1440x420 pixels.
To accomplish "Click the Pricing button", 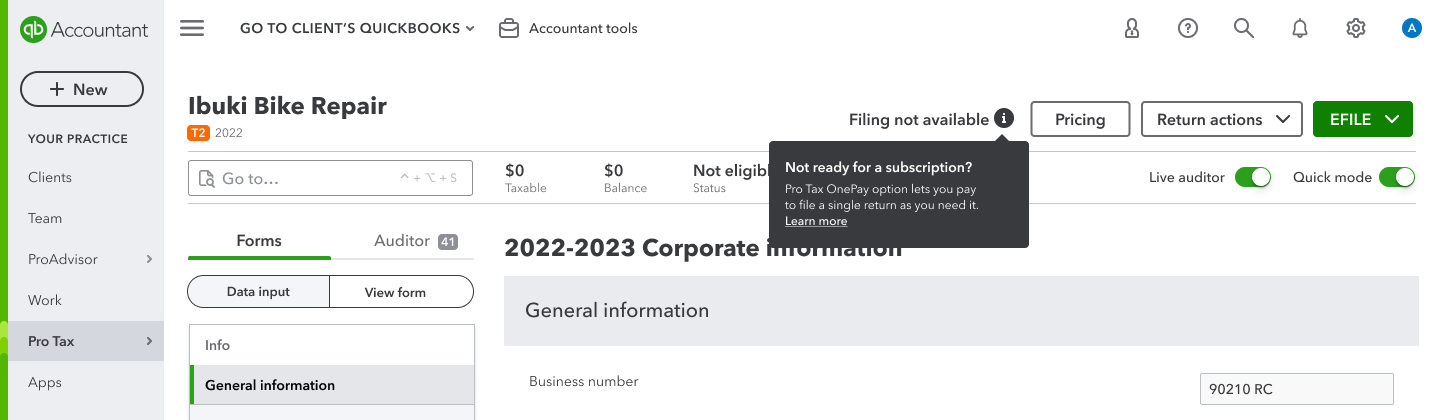I will tap(1080, 119).
